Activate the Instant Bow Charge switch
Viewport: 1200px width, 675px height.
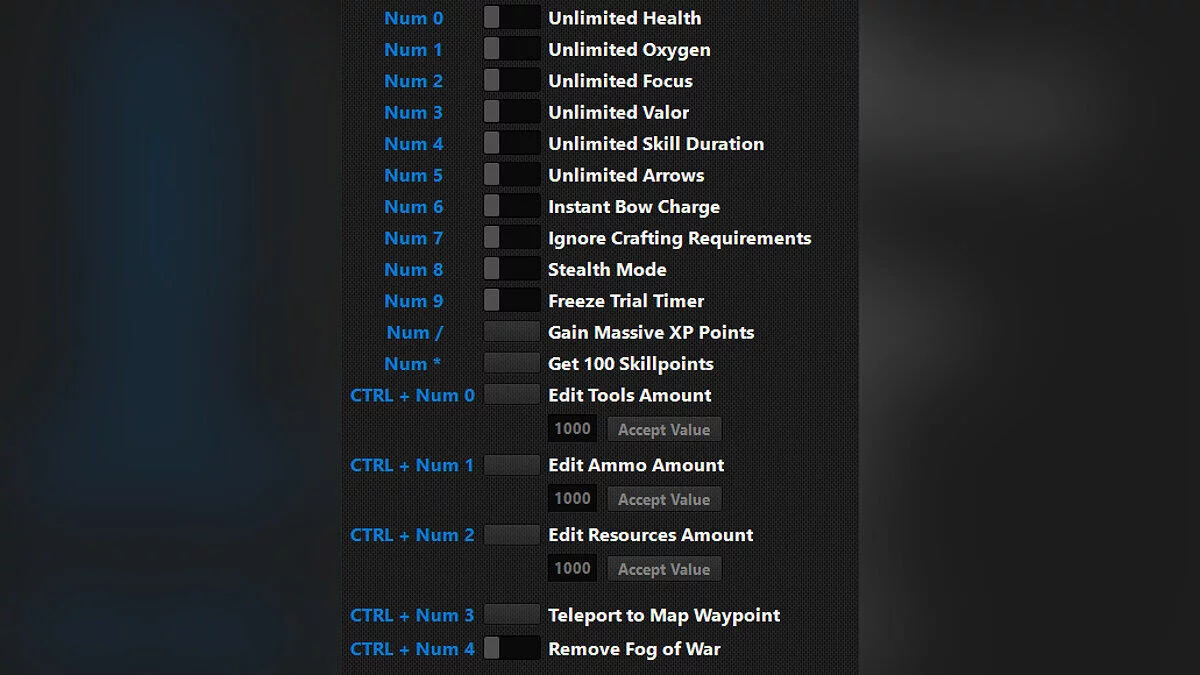pos(511,207)
